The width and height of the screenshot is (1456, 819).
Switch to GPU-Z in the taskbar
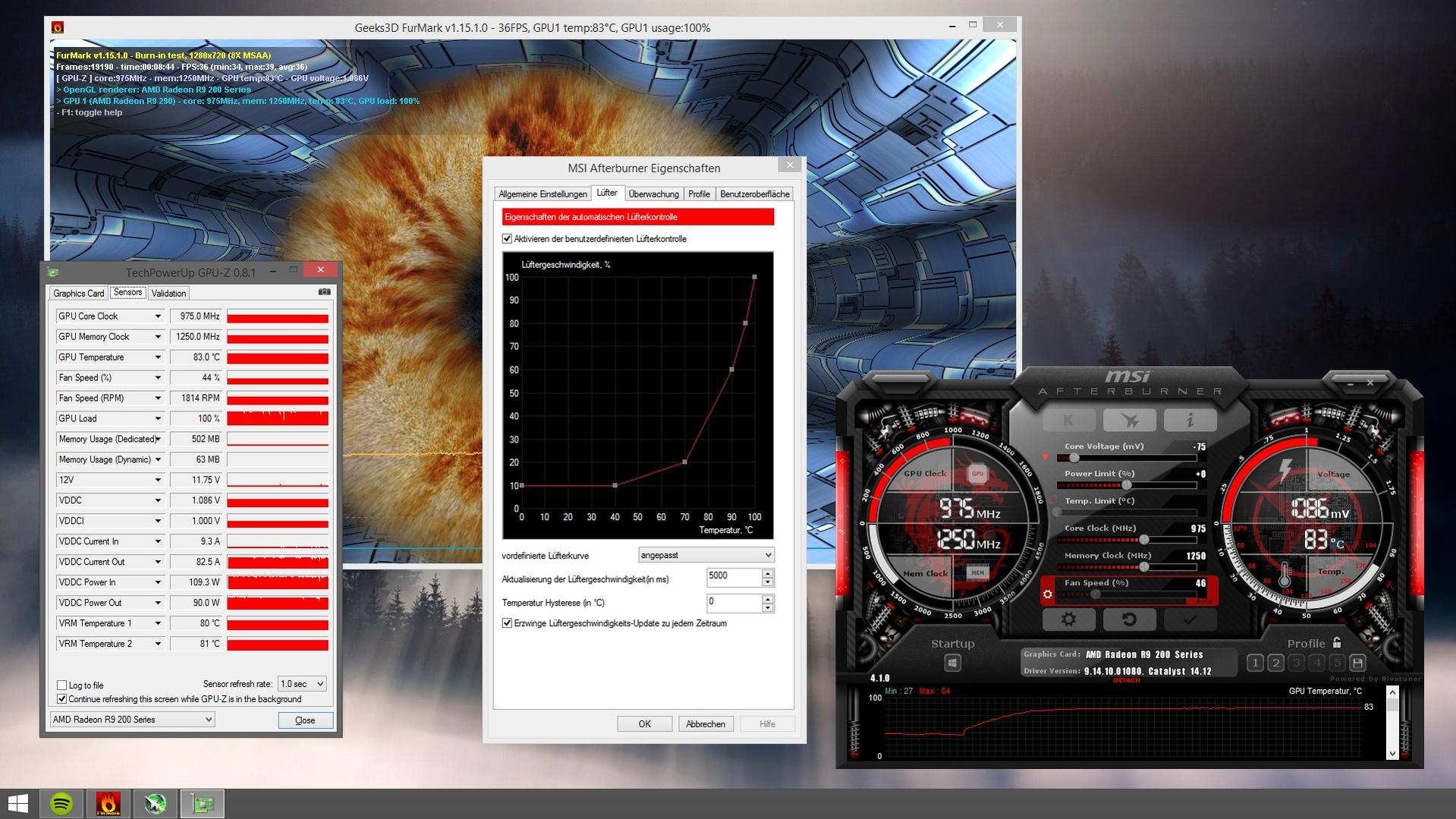pyautogui.click(x=203, y=803)
